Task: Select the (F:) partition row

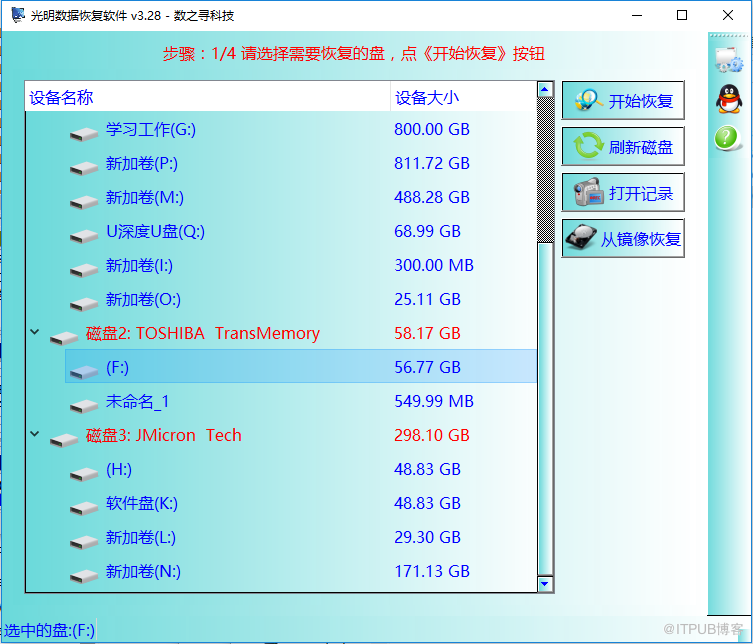Action: (x=301, y=366)
